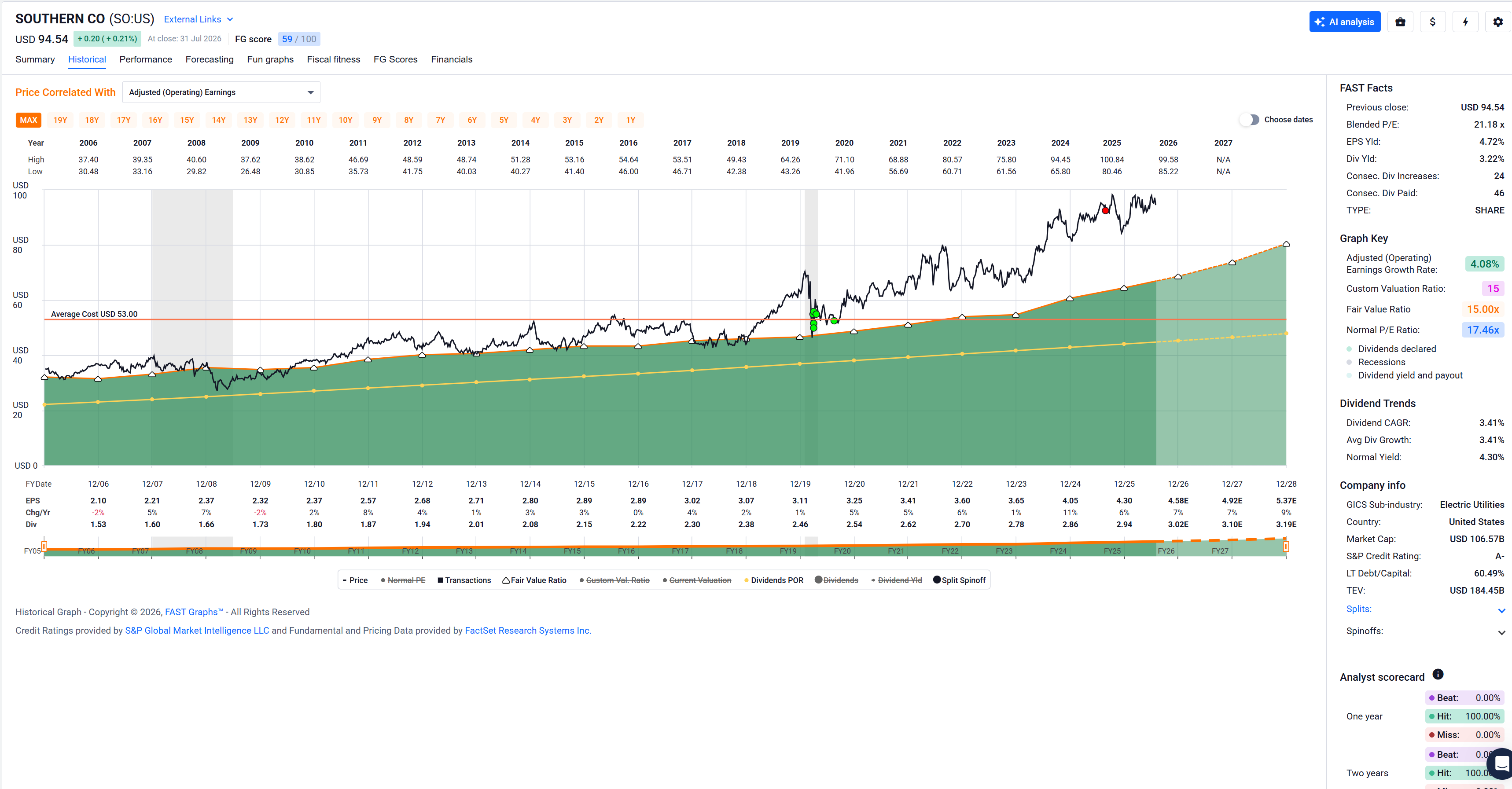This screenshot has height=789, width=1512.
Task: Click the red marker on price line
Action: click(x=1105, y=211)
